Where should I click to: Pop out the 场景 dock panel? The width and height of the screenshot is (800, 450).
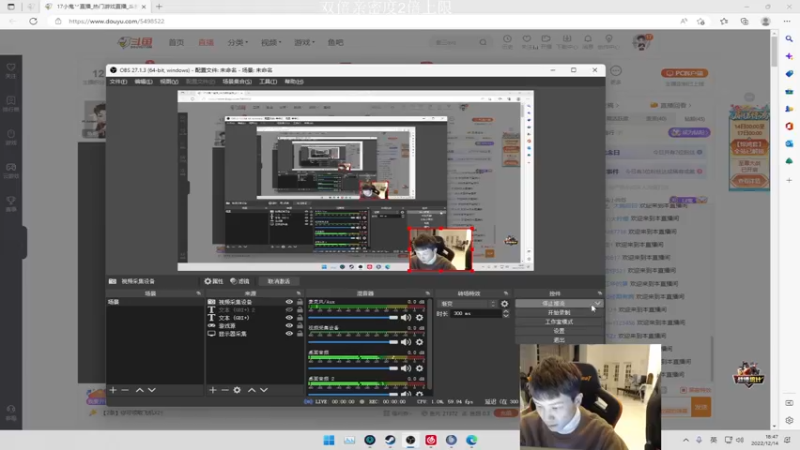point(198,293)
